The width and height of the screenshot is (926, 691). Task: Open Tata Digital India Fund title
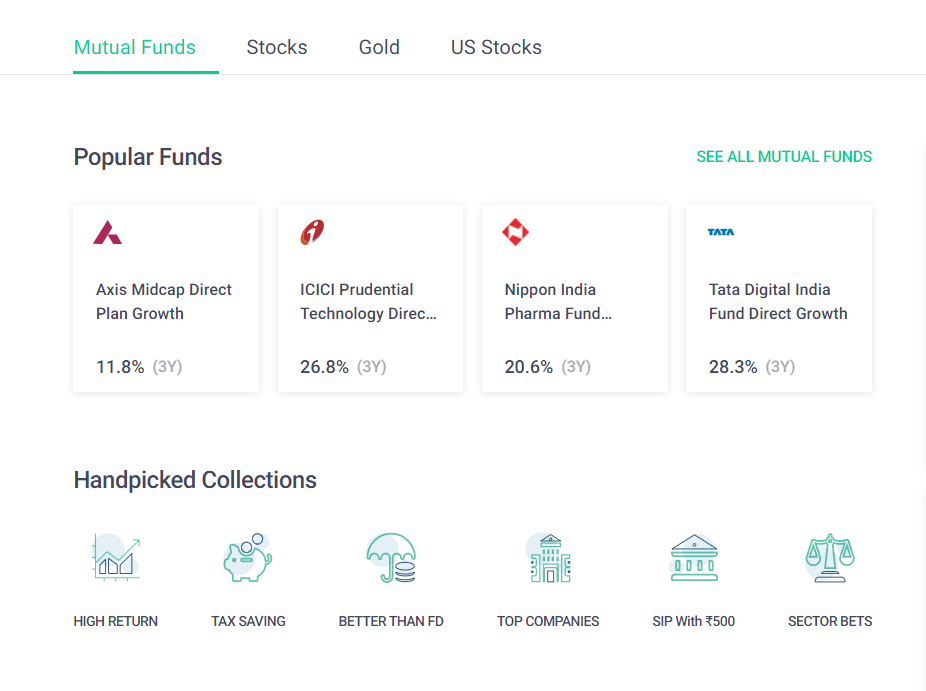tap(778, 301)
